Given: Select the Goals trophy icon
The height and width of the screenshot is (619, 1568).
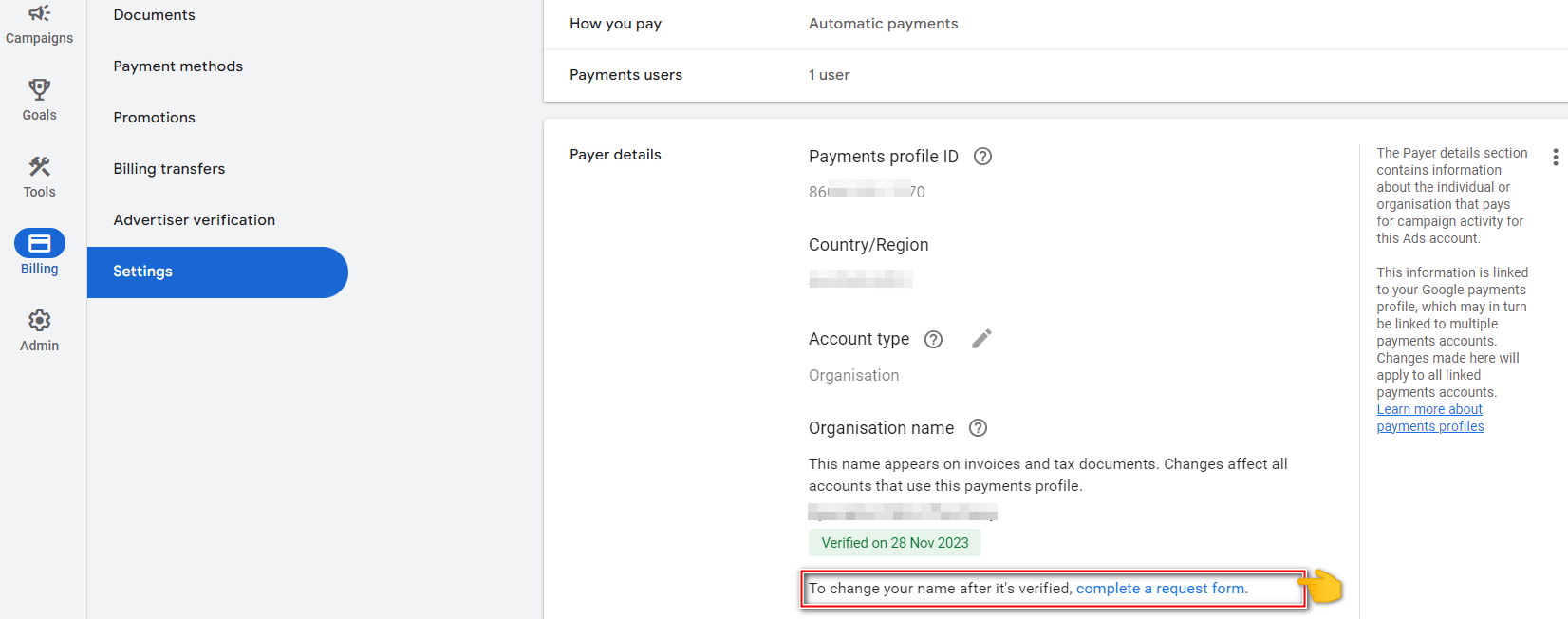Looking at the screenshot, I should pos(39,89).
